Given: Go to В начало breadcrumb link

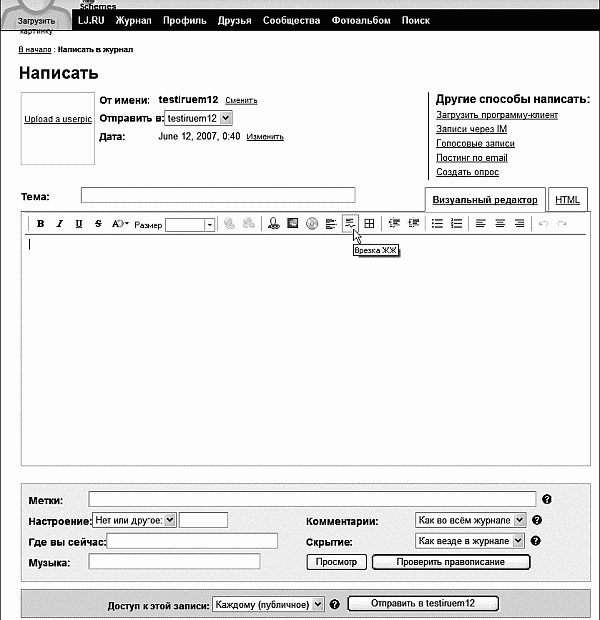Looking at the screenshot, I should [x=35, y=50].
